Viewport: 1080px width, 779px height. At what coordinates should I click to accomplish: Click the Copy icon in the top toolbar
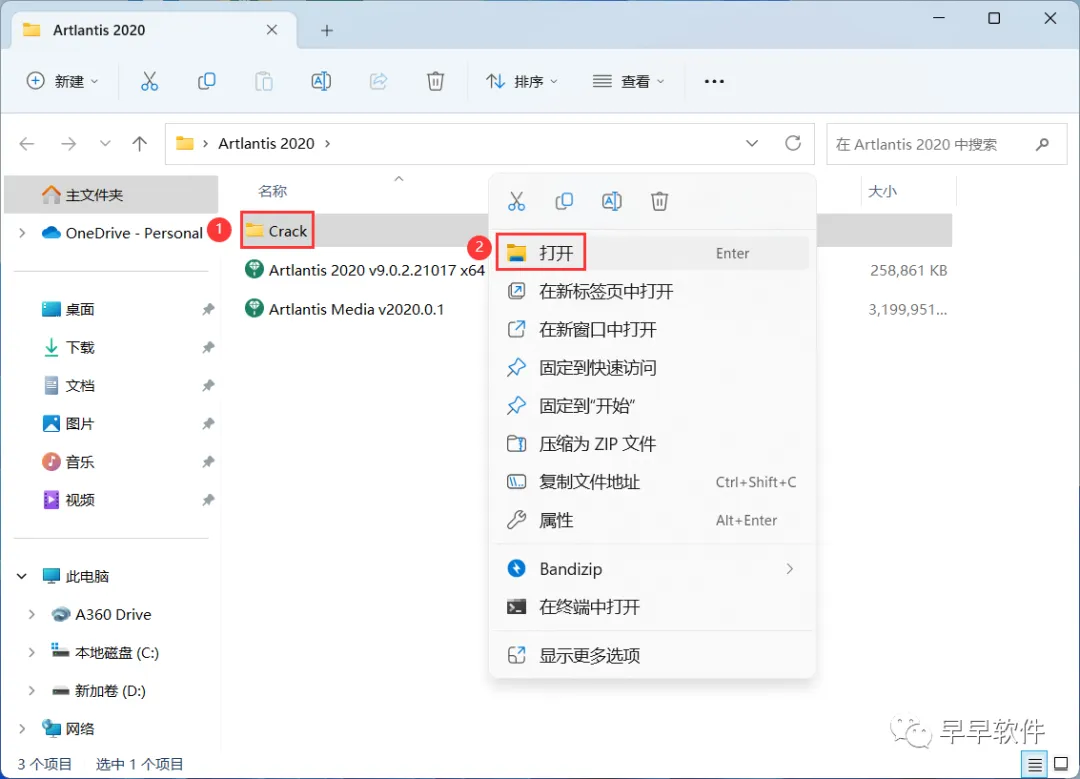tap(207, 81)
